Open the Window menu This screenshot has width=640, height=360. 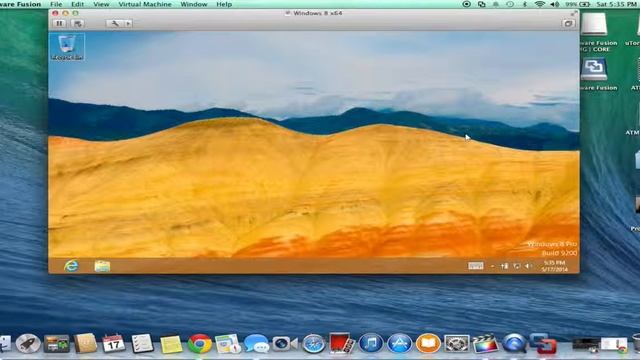pos(194,4)
